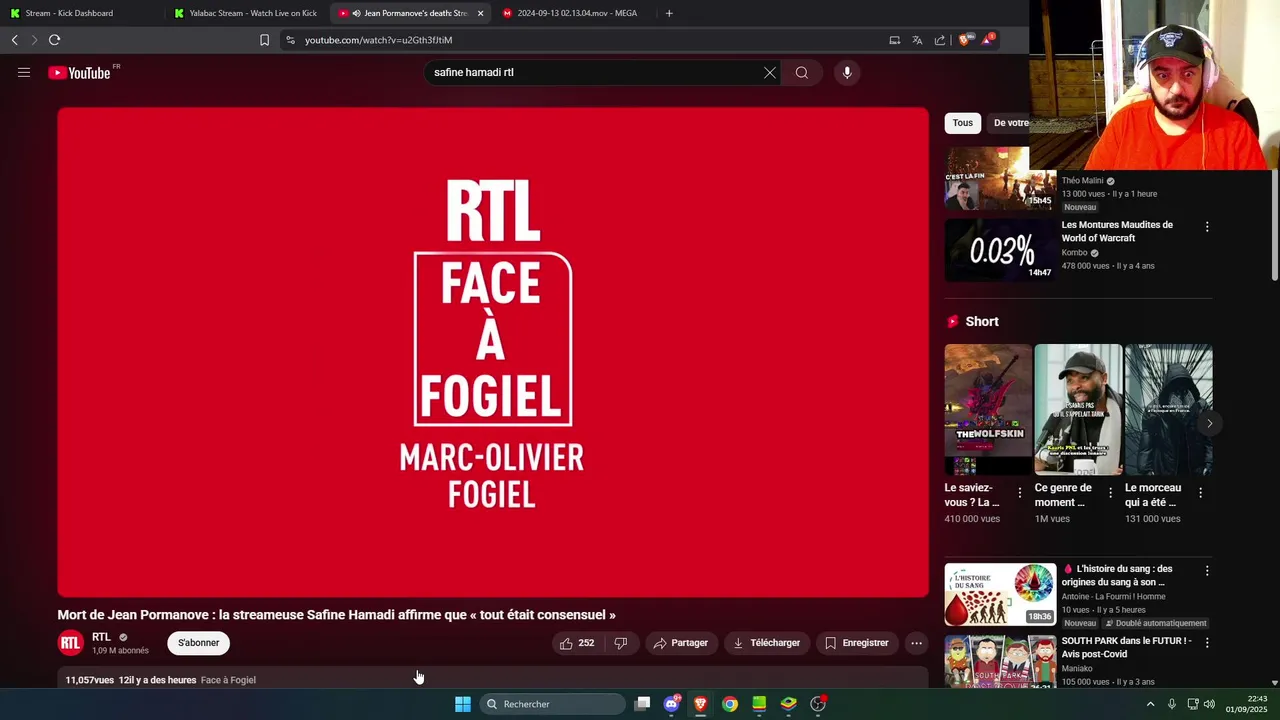This screenshot has width=1280, height=720.
Task: Go forward in browser history
Action: [x=34, y=40]
